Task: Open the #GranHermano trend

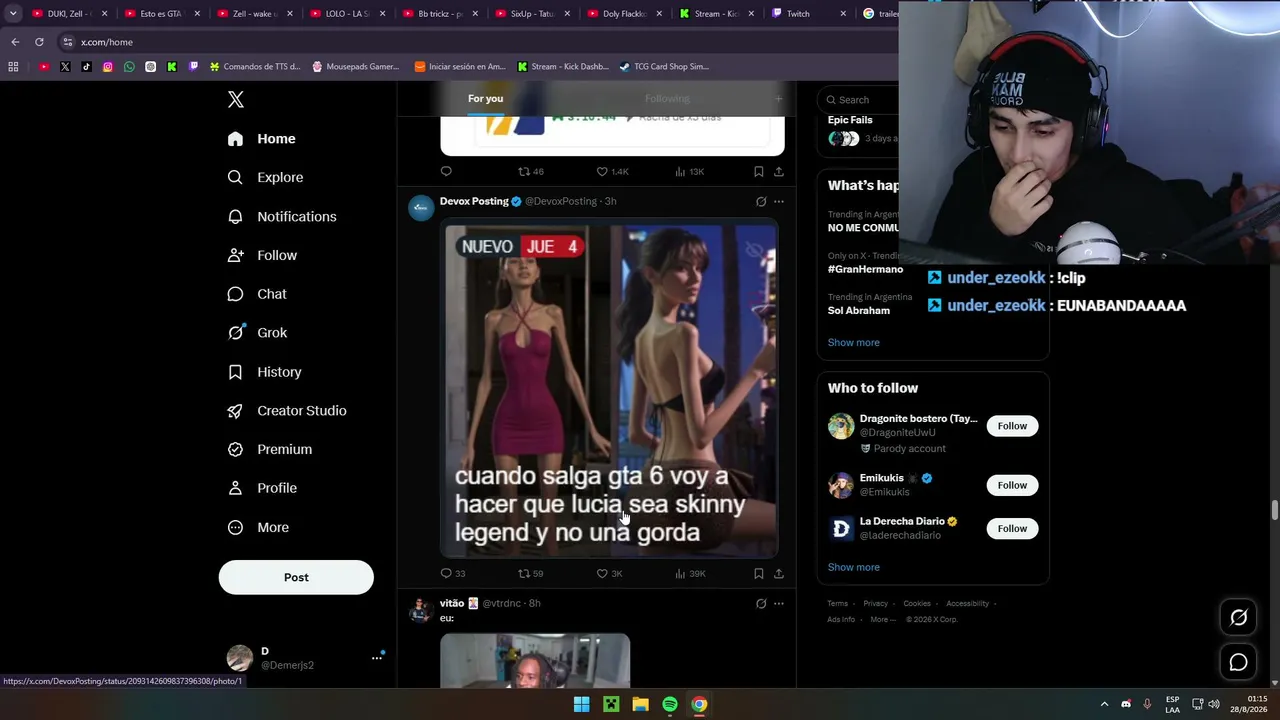Action: coord(865,269)
